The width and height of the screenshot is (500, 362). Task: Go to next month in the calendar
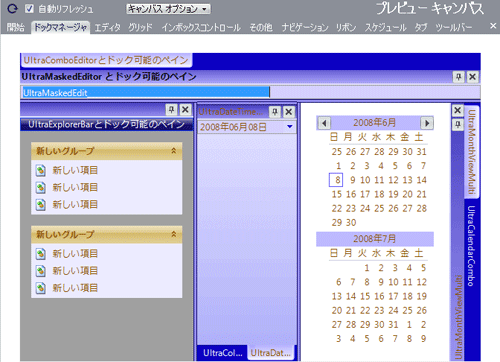tap(426, 123)
